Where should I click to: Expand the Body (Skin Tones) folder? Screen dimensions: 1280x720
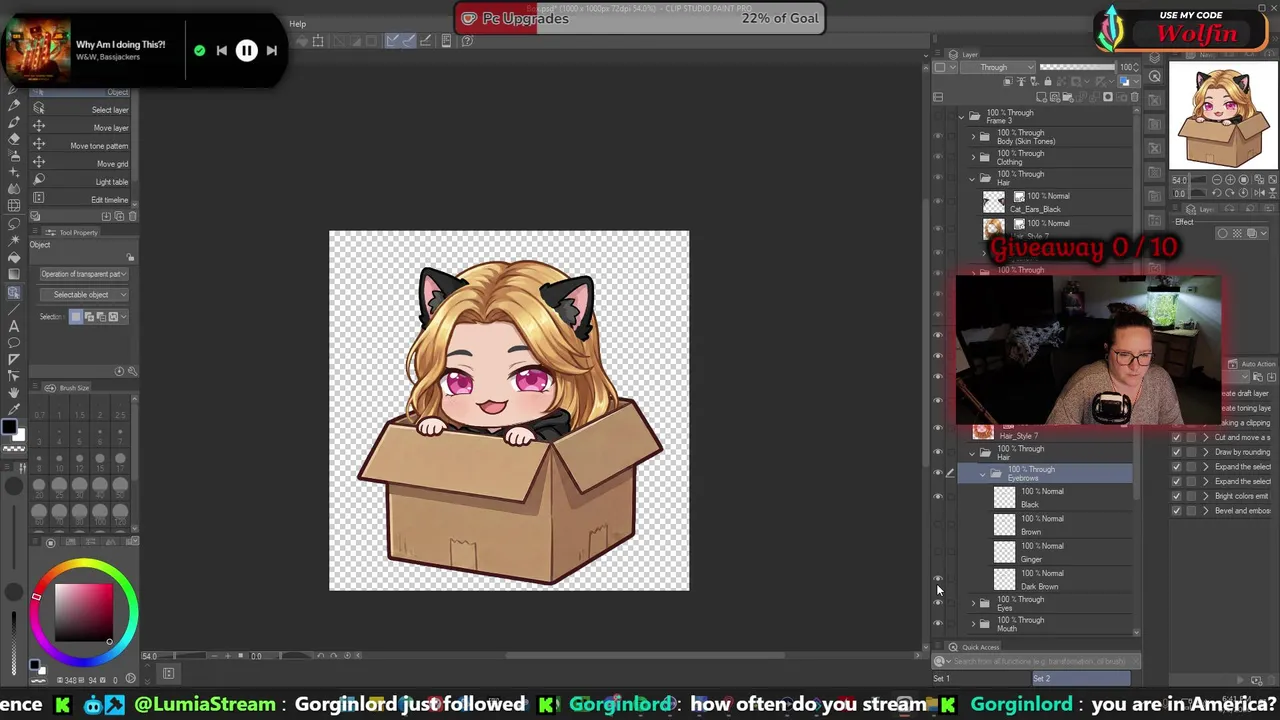point(974,137)
